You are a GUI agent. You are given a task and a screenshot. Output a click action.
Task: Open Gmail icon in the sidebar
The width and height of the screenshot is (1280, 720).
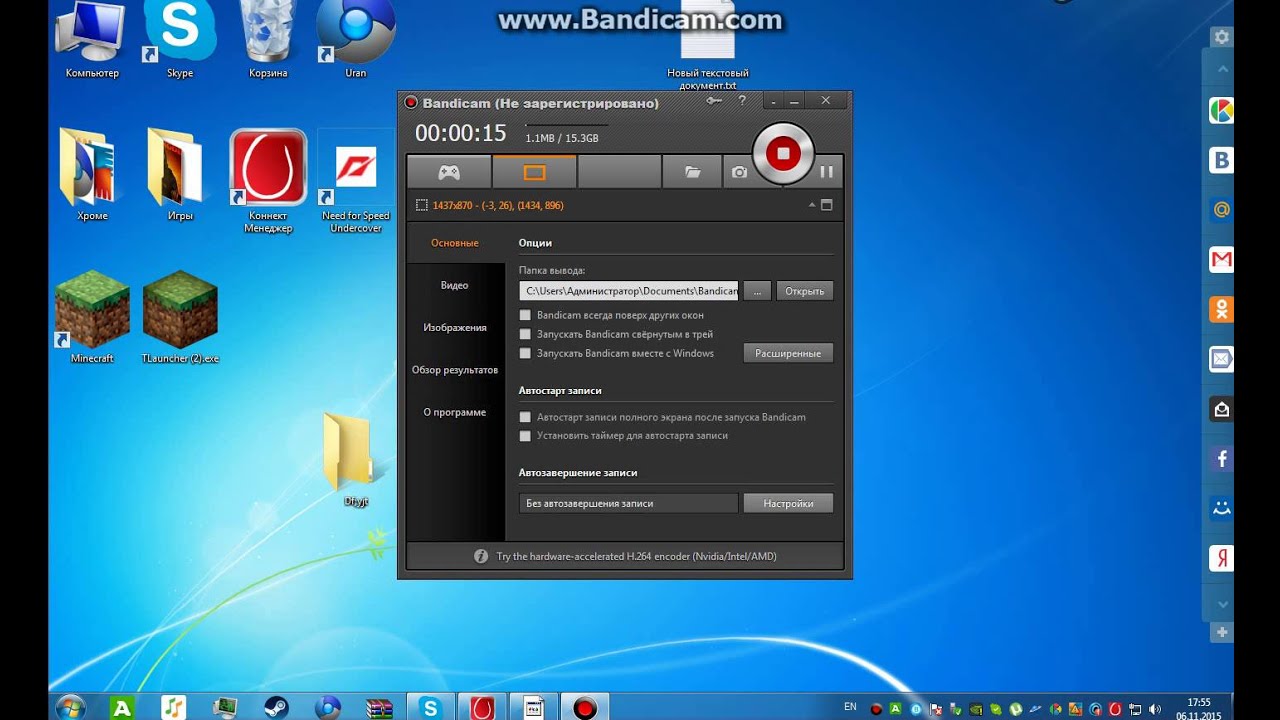click(1221, 260)
